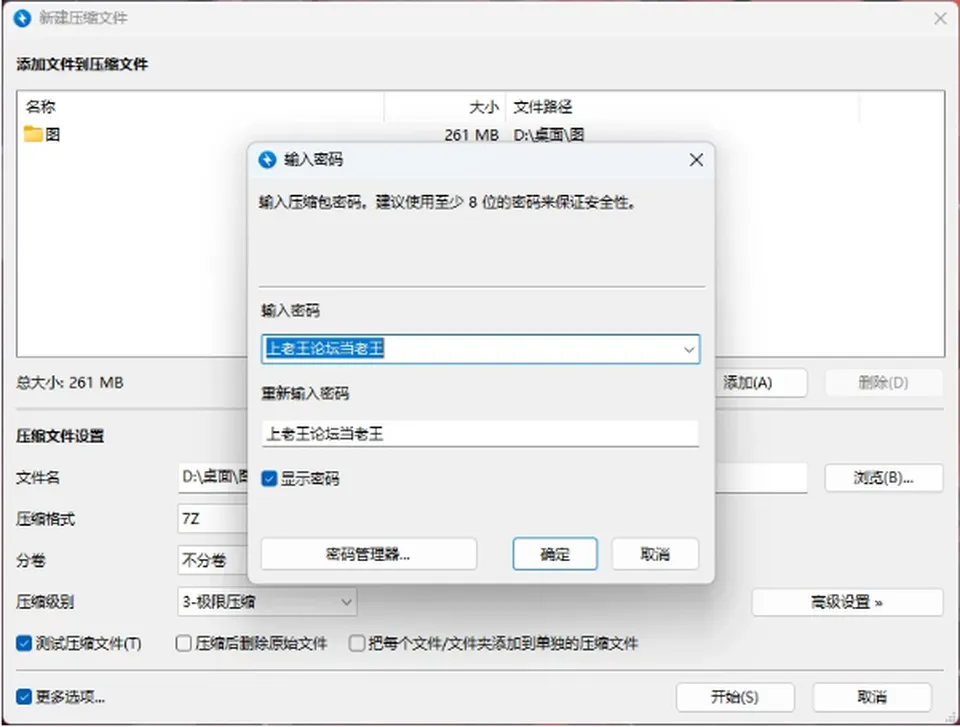
Task: Click 取消 at bottom of main window
Action: click(x=872, y=697)
